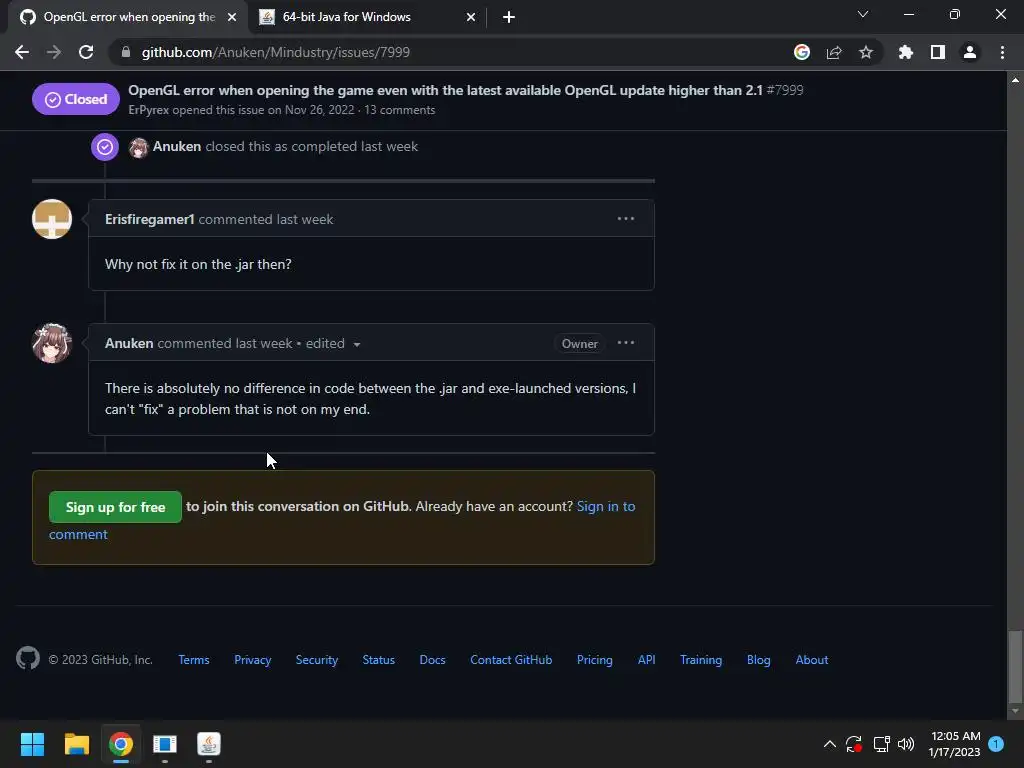
Task: Click the Owner badge
Action: [579, 344]
